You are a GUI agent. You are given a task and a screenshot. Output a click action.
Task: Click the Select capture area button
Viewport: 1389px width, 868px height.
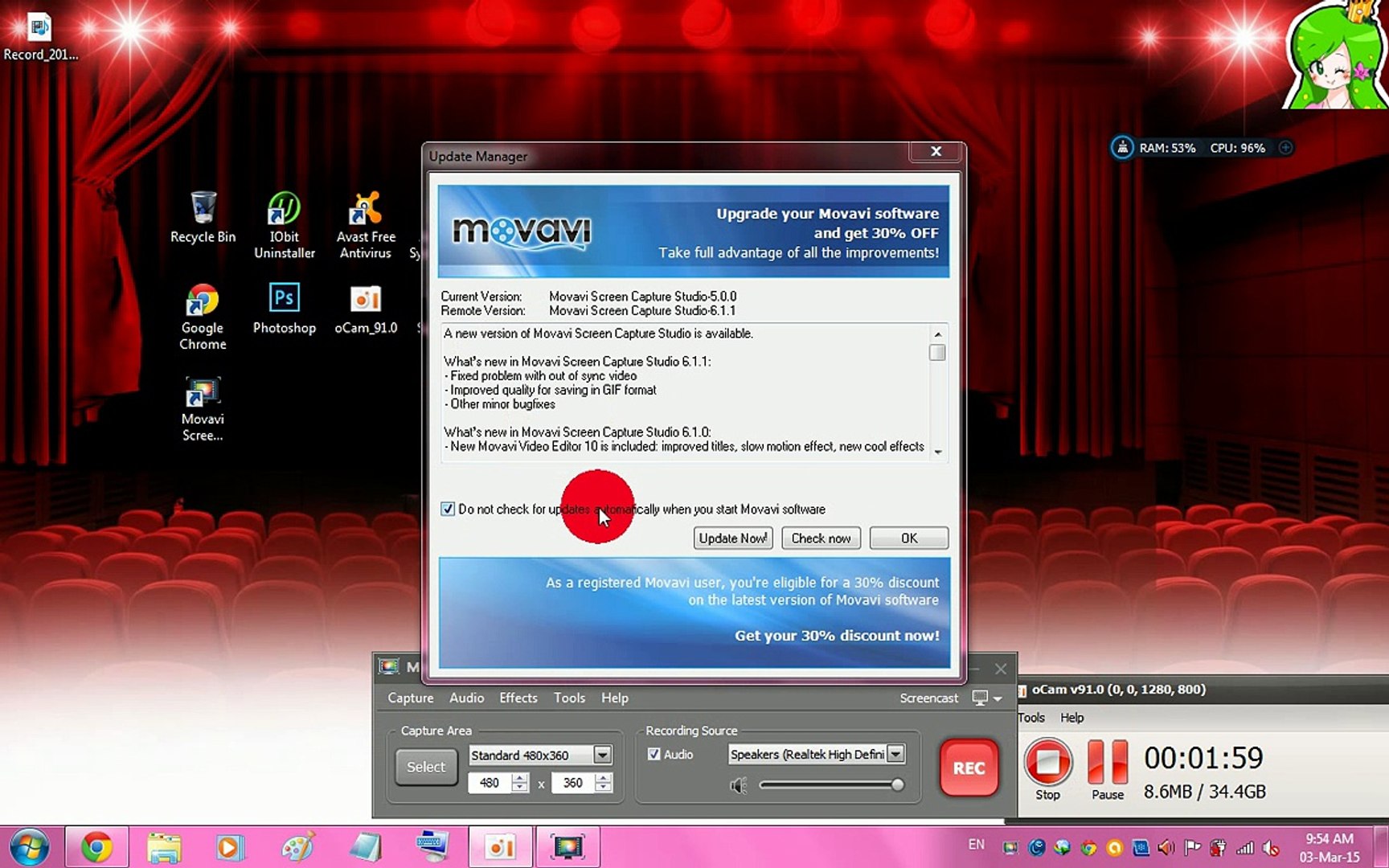click(426, 767)
